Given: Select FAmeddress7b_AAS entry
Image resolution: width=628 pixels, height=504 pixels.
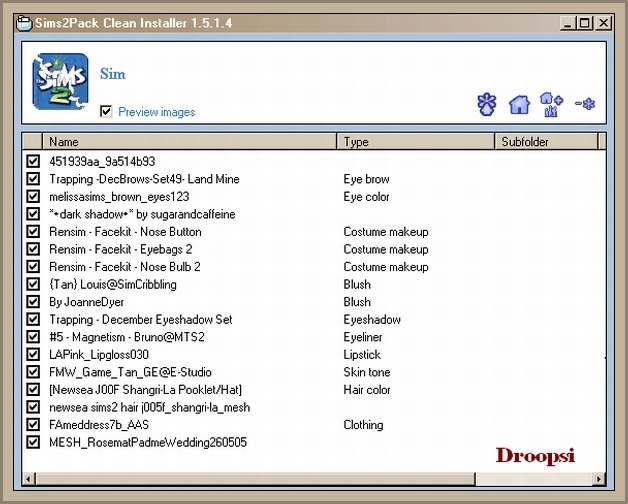Looking at the screenshot, I should click(x=99, y=425).
